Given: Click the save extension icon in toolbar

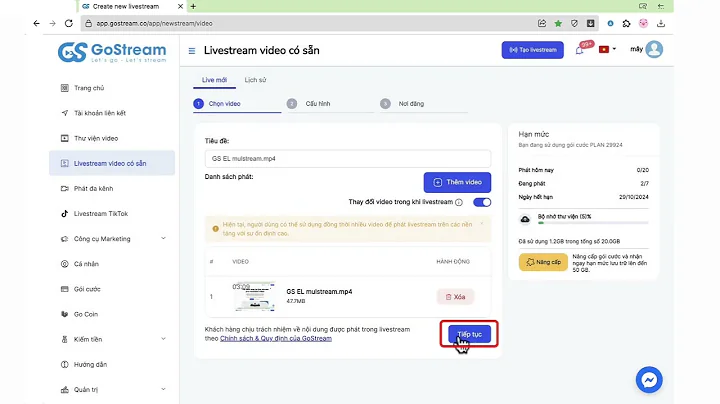Looking at the screenshot, I should coord(591,23).
